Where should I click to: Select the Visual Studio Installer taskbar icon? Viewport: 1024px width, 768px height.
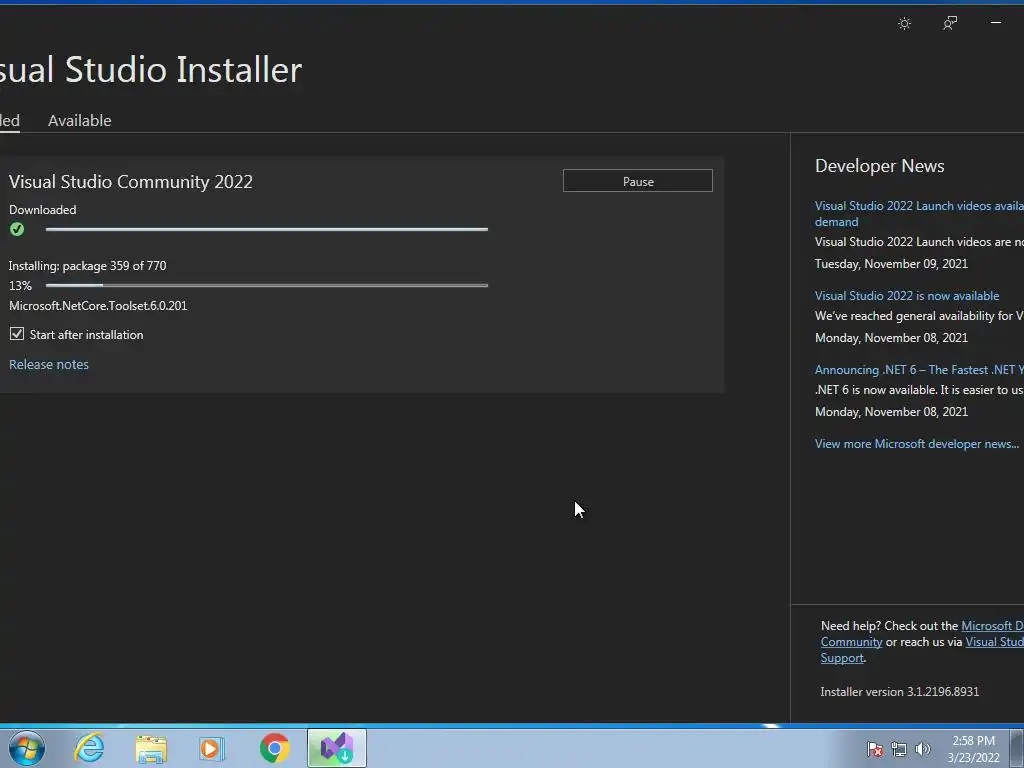337,748
